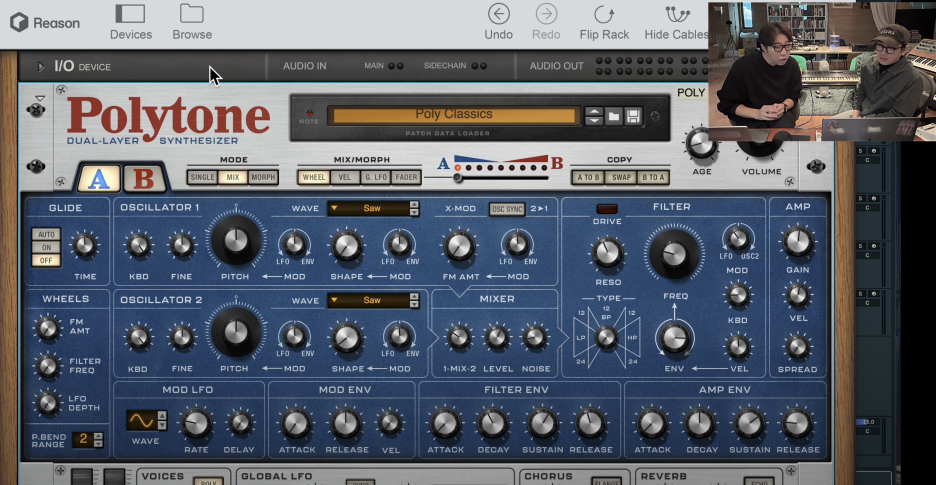Click the P.BEND RANGE value 2
Screen dimensions: 936x485
83,440
